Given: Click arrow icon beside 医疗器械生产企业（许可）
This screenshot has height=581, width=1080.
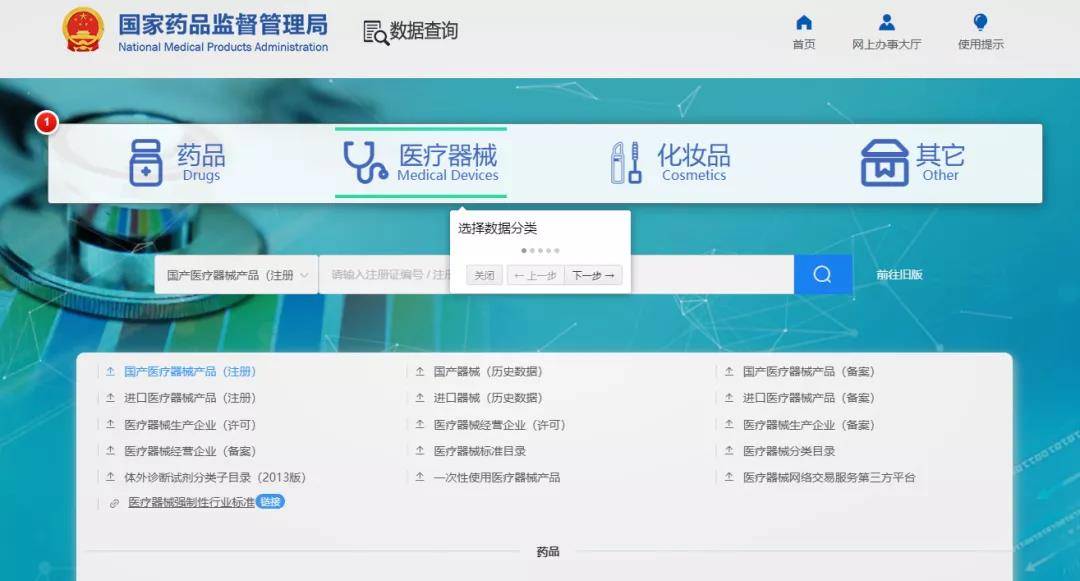Looking at the screenshot, I should [110, 425].
